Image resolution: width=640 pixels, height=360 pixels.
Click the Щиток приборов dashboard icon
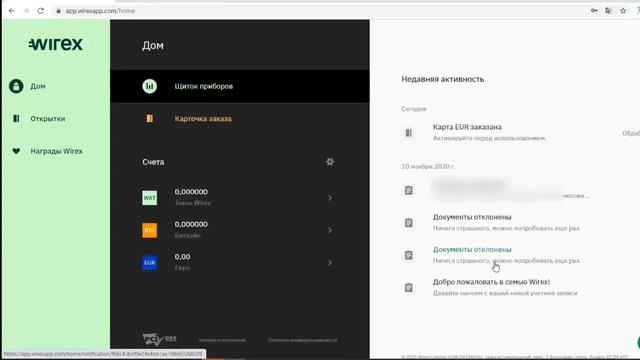coord(149,86)
